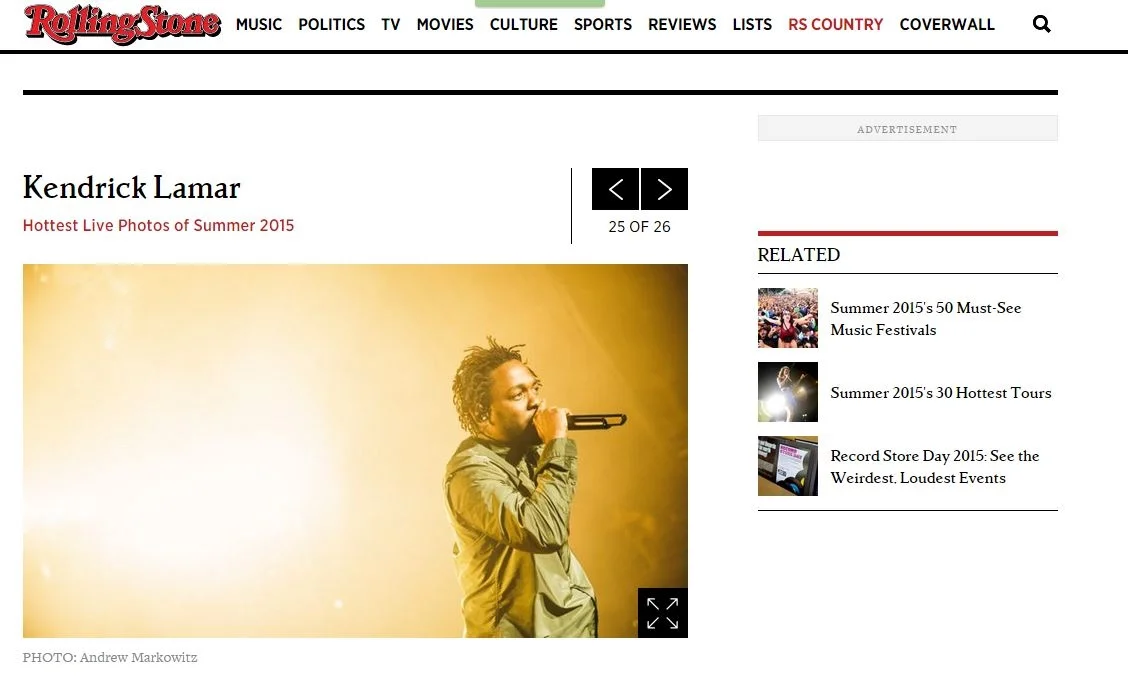This screenshot has height=683, width=1128.
Task: Read Summer 2015's 50 Must-See Music Festivals
Action: 925,319
